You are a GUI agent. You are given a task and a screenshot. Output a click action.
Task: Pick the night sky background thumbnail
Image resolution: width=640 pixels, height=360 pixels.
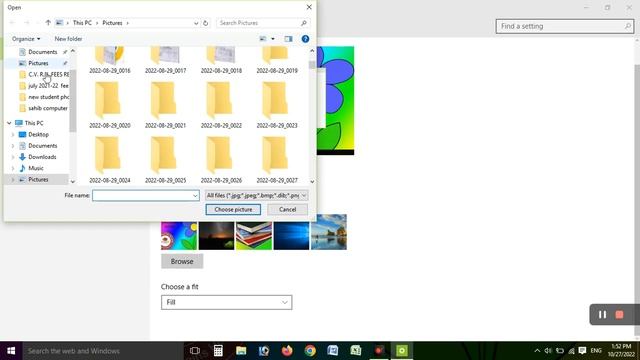216,236
